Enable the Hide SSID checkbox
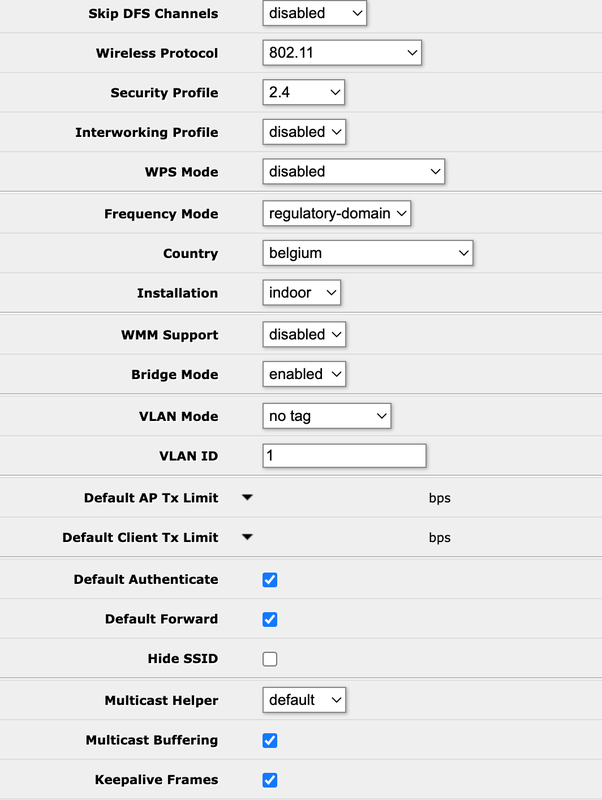Screen dimensions: 602x800 269,659
